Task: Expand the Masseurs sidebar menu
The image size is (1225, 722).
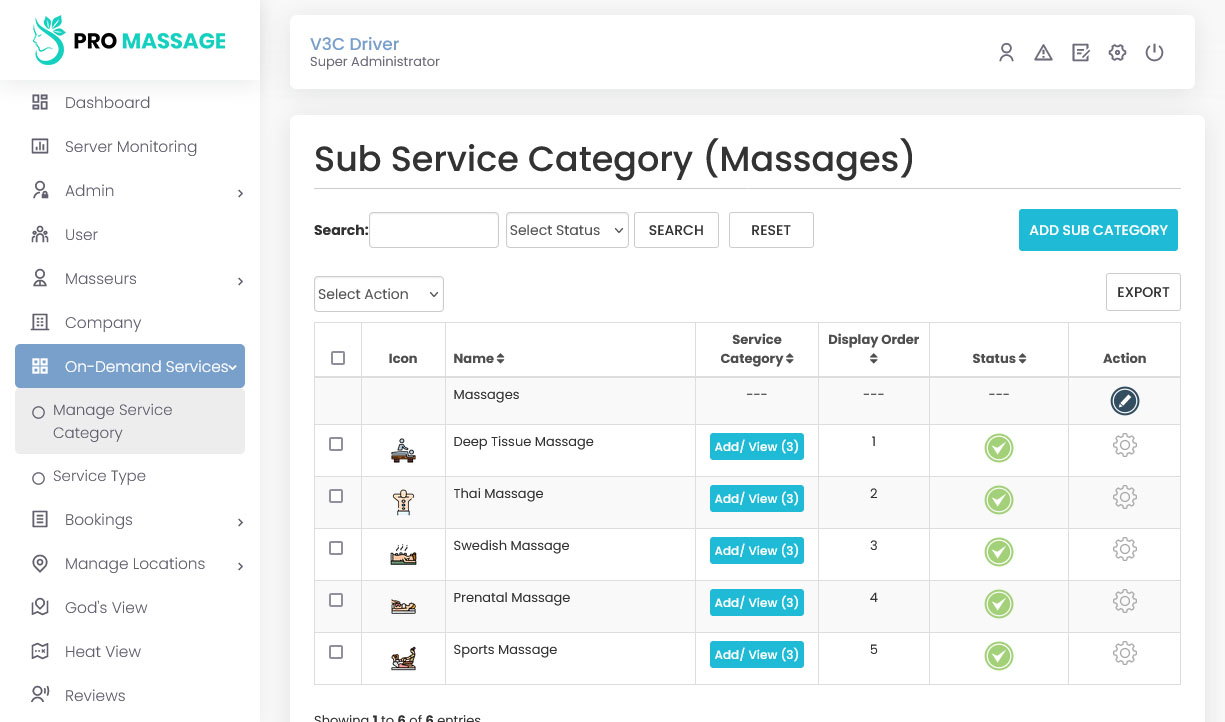Action: coord(130,278)
